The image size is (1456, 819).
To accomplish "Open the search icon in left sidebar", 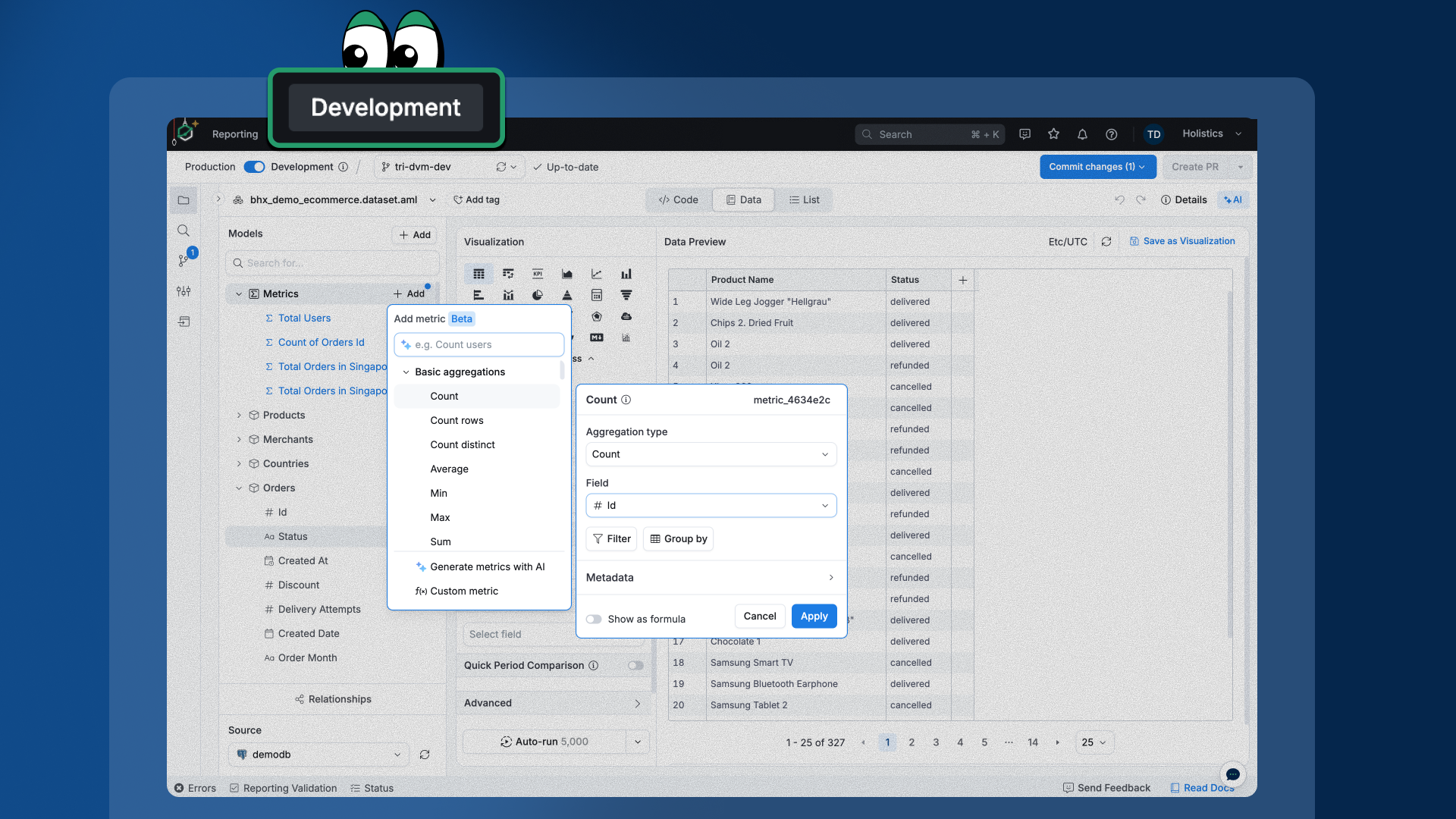I will 184,230.
